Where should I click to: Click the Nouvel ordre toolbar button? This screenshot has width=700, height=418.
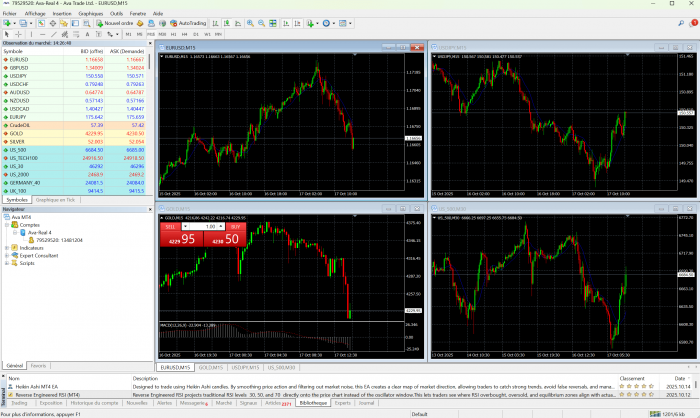coord(115,22)
